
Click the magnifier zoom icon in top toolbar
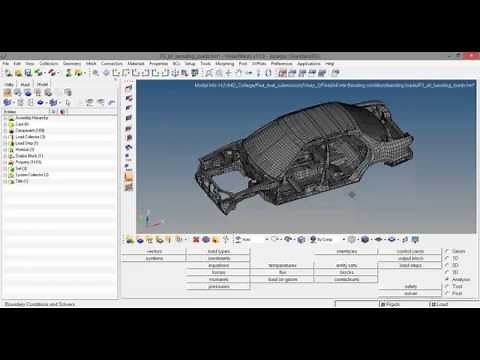(96, 73)
